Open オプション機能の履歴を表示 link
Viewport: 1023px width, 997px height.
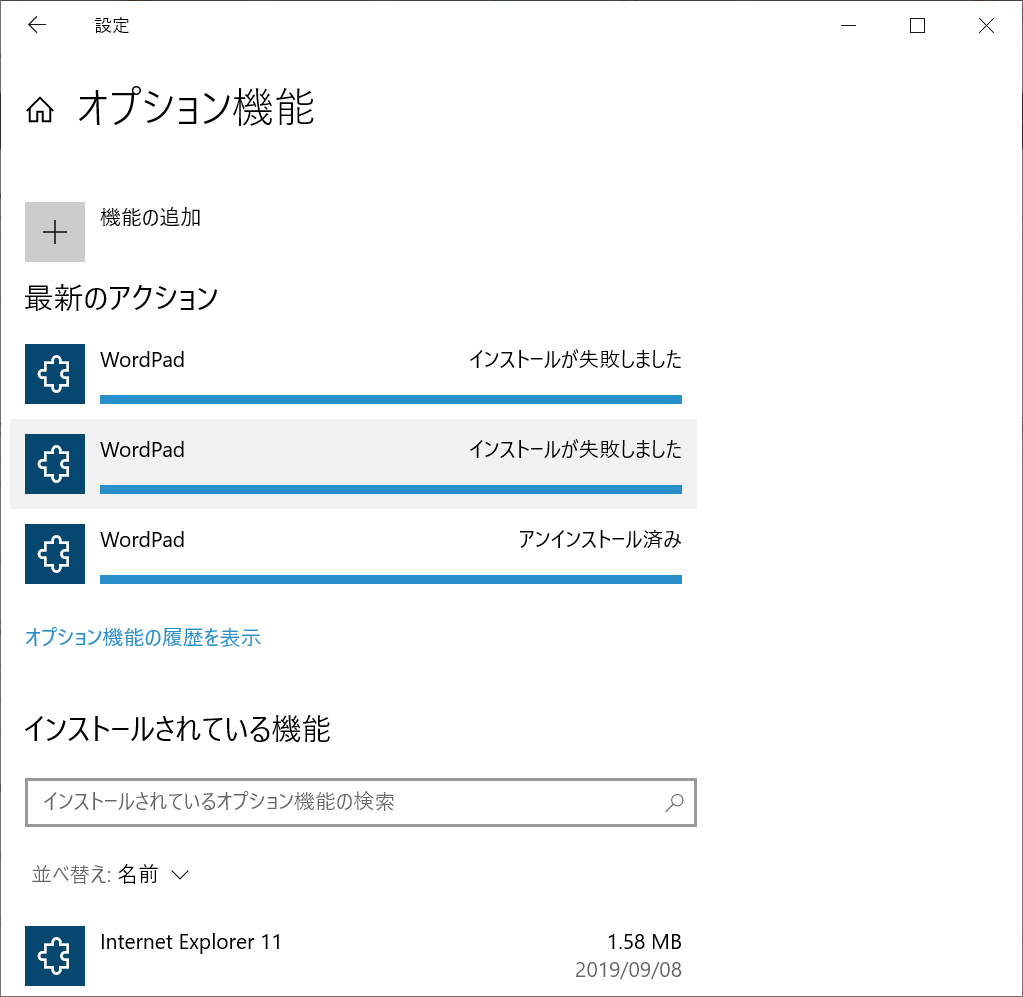[143, 637]
